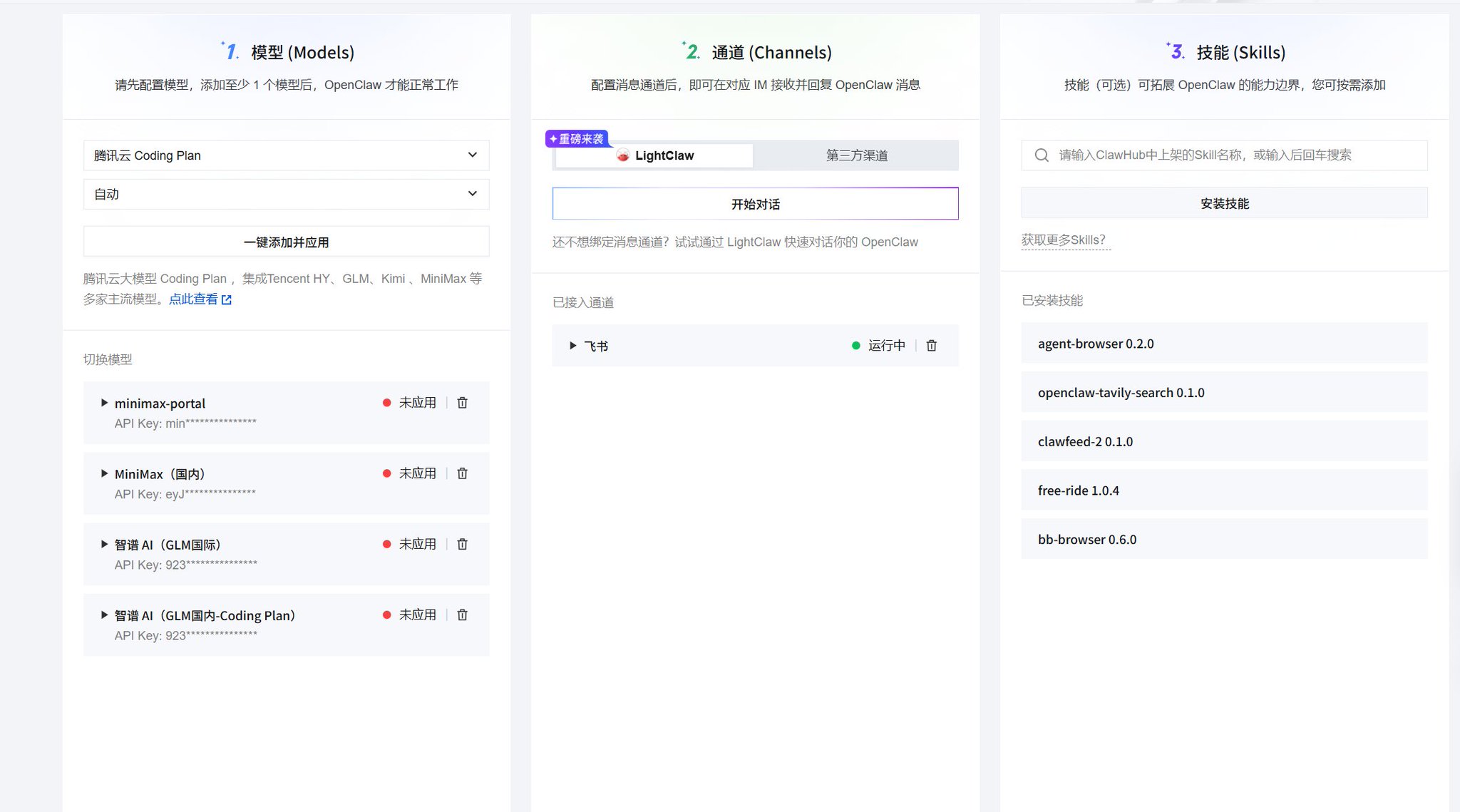Click the external link icon beside 点此查看
Screen dimensions: 1460x812
(227, 300)
